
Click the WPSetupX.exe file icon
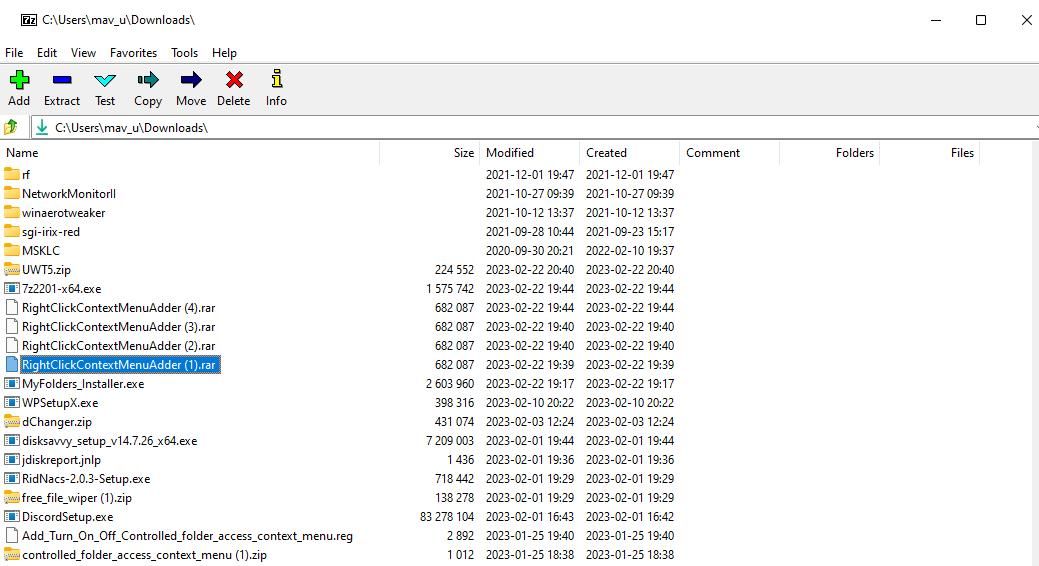click(x=11, y=402)
